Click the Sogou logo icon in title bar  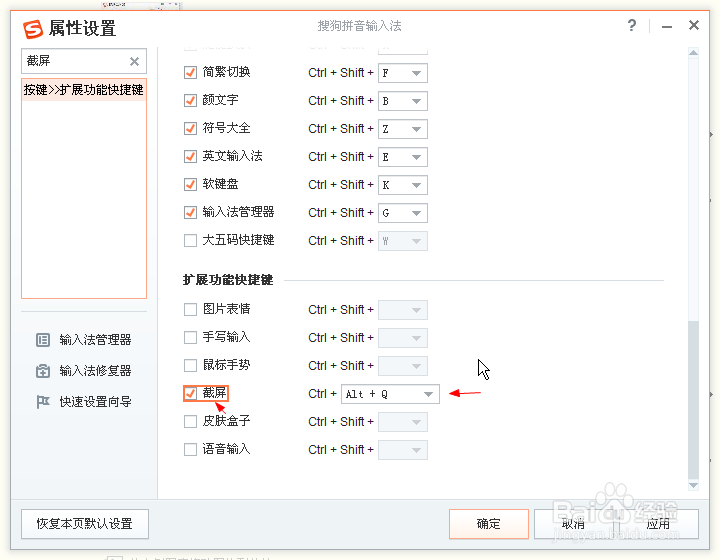(33, 29)
